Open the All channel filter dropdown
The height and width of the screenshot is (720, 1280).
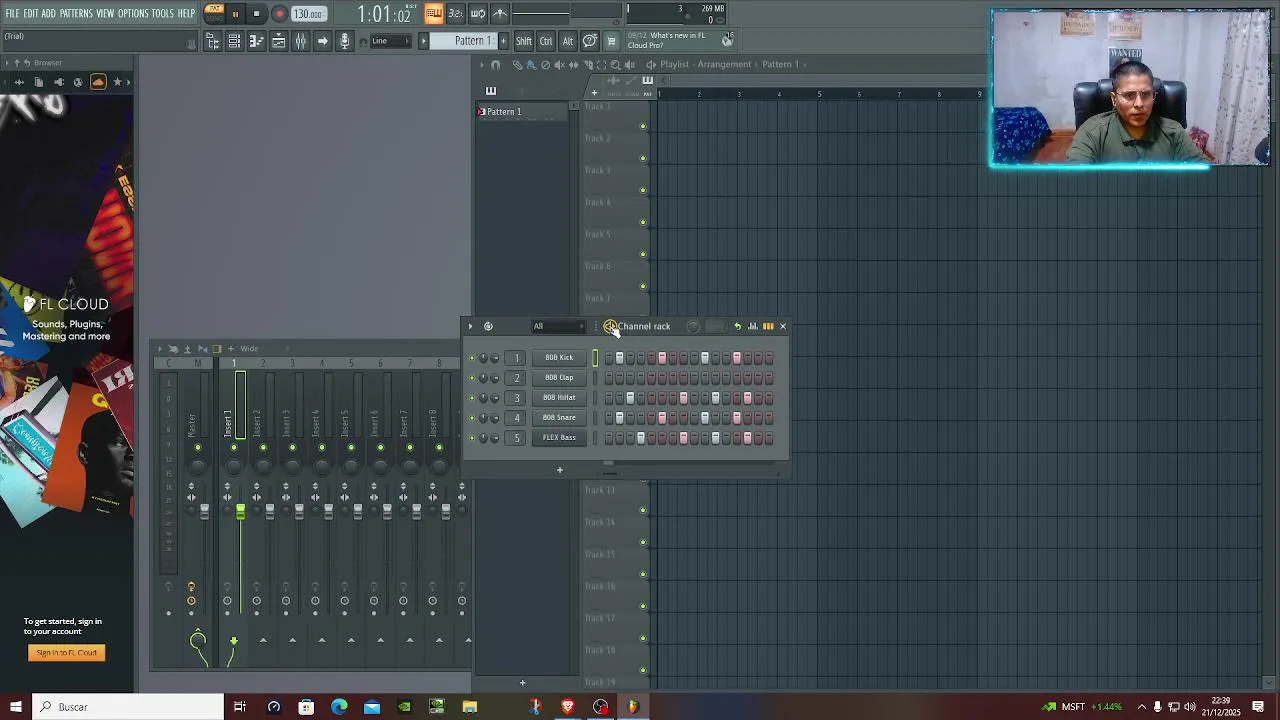click(x=557, y=326)
